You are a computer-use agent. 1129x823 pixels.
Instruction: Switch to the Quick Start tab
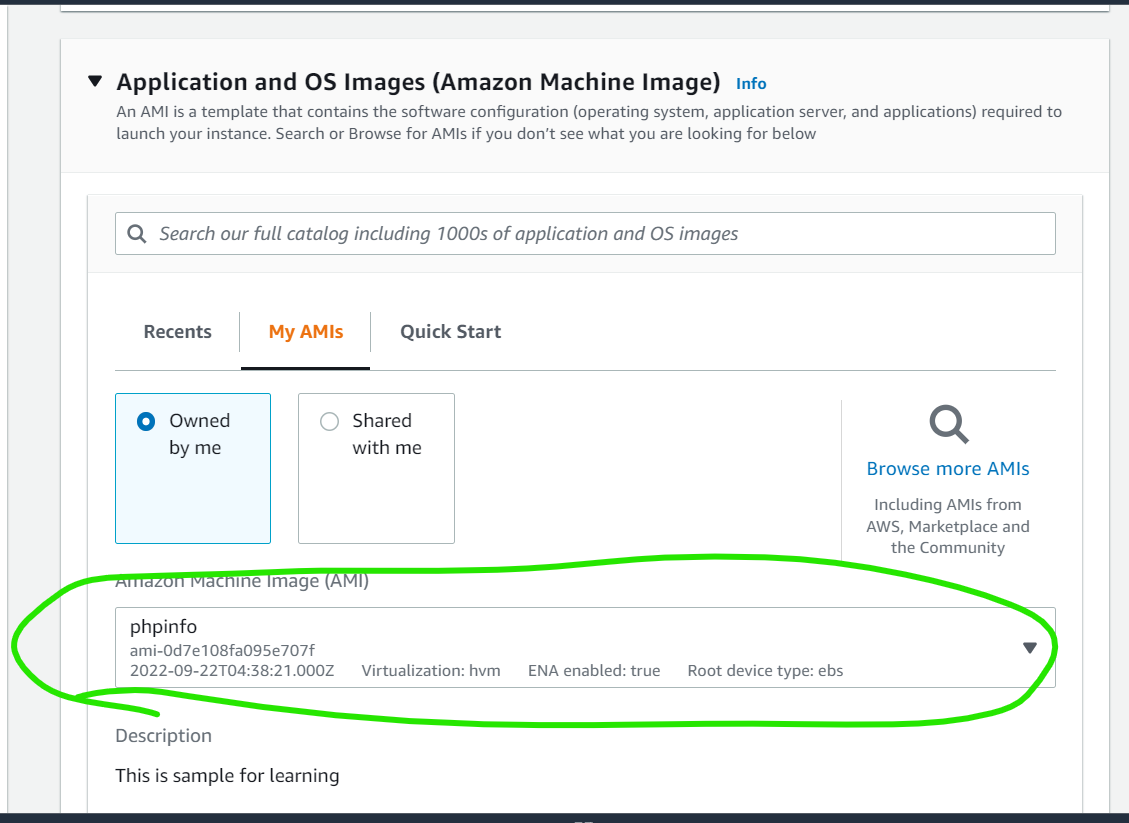[x=450, y=331]
